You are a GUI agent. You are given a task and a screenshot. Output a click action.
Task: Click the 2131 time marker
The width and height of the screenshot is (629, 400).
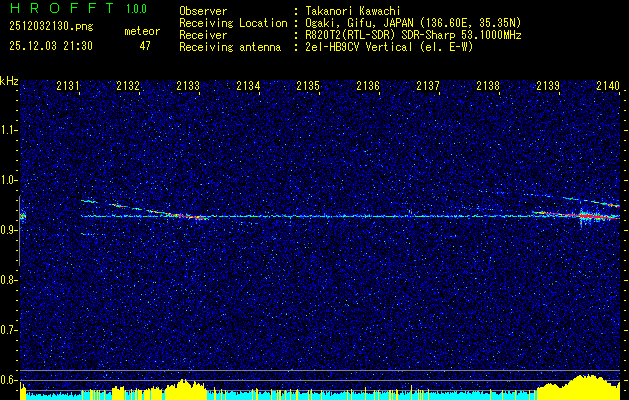(68, 87)
